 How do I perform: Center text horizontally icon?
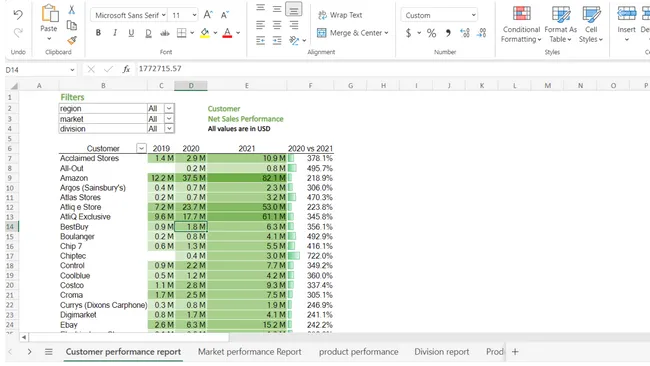(277, 25)
